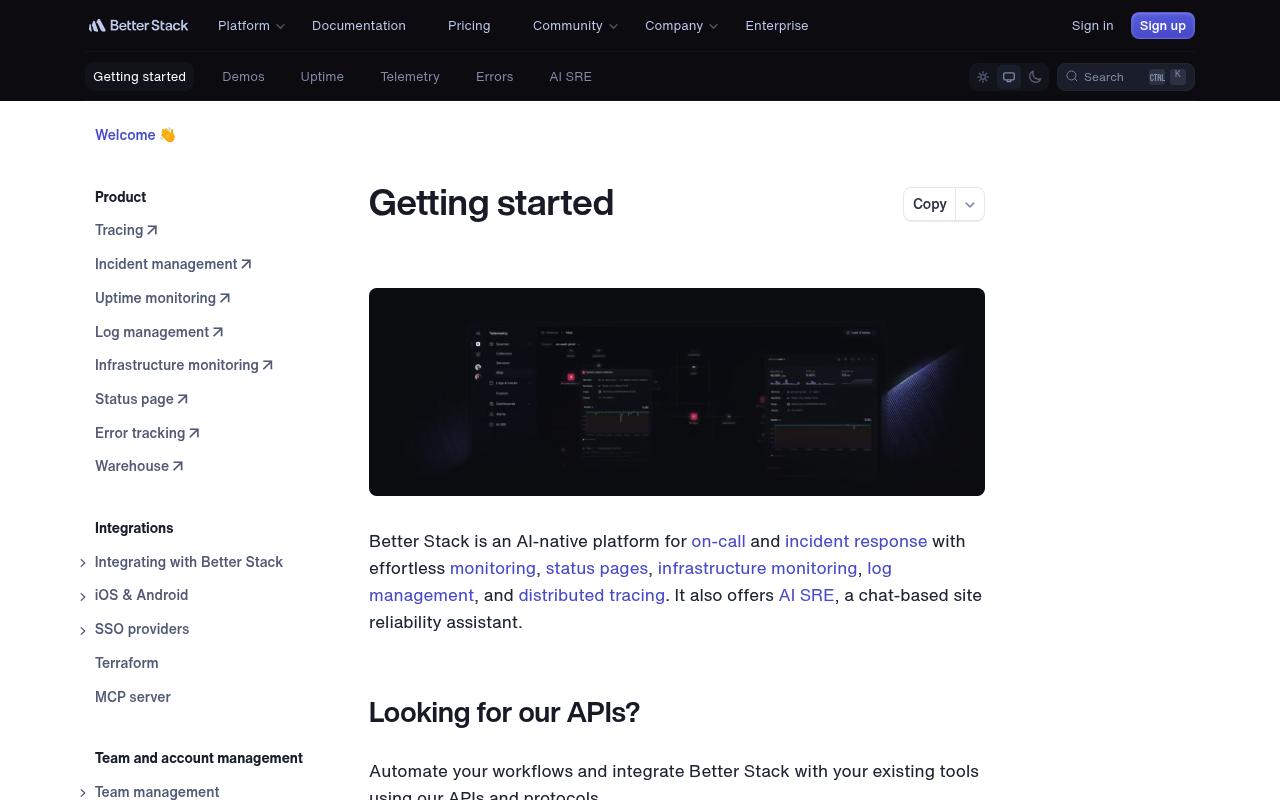Expand Company menu in top navigation
This screenshot has height=800, width=1280.
pyautogui.click(x=681, y=26)
